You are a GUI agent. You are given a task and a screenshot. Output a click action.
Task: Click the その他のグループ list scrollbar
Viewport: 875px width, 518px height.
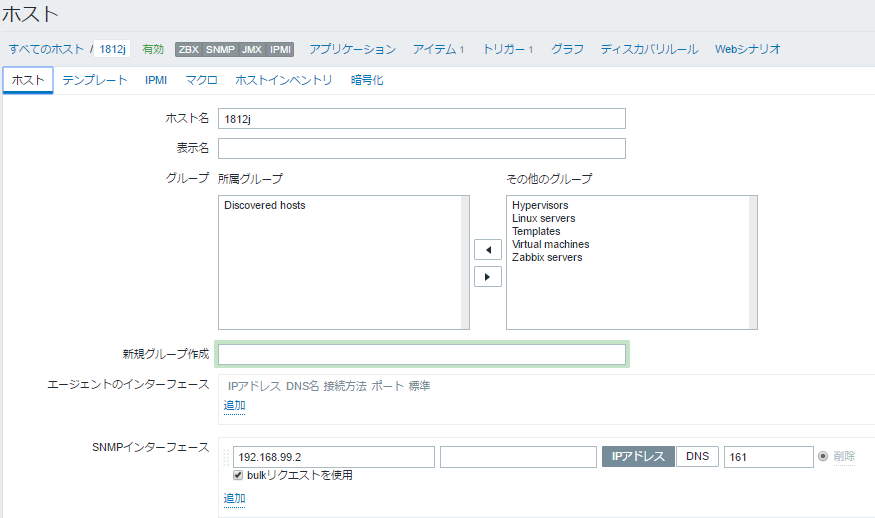coord(753,262)
